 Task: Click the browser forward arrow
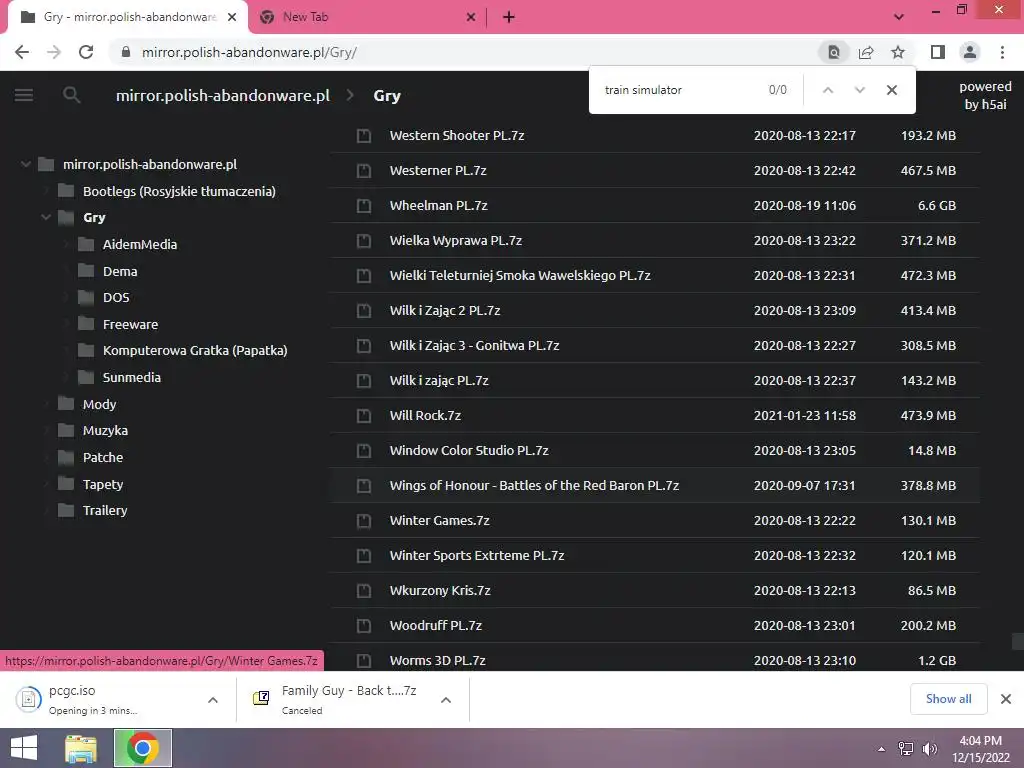coord(54,52)
